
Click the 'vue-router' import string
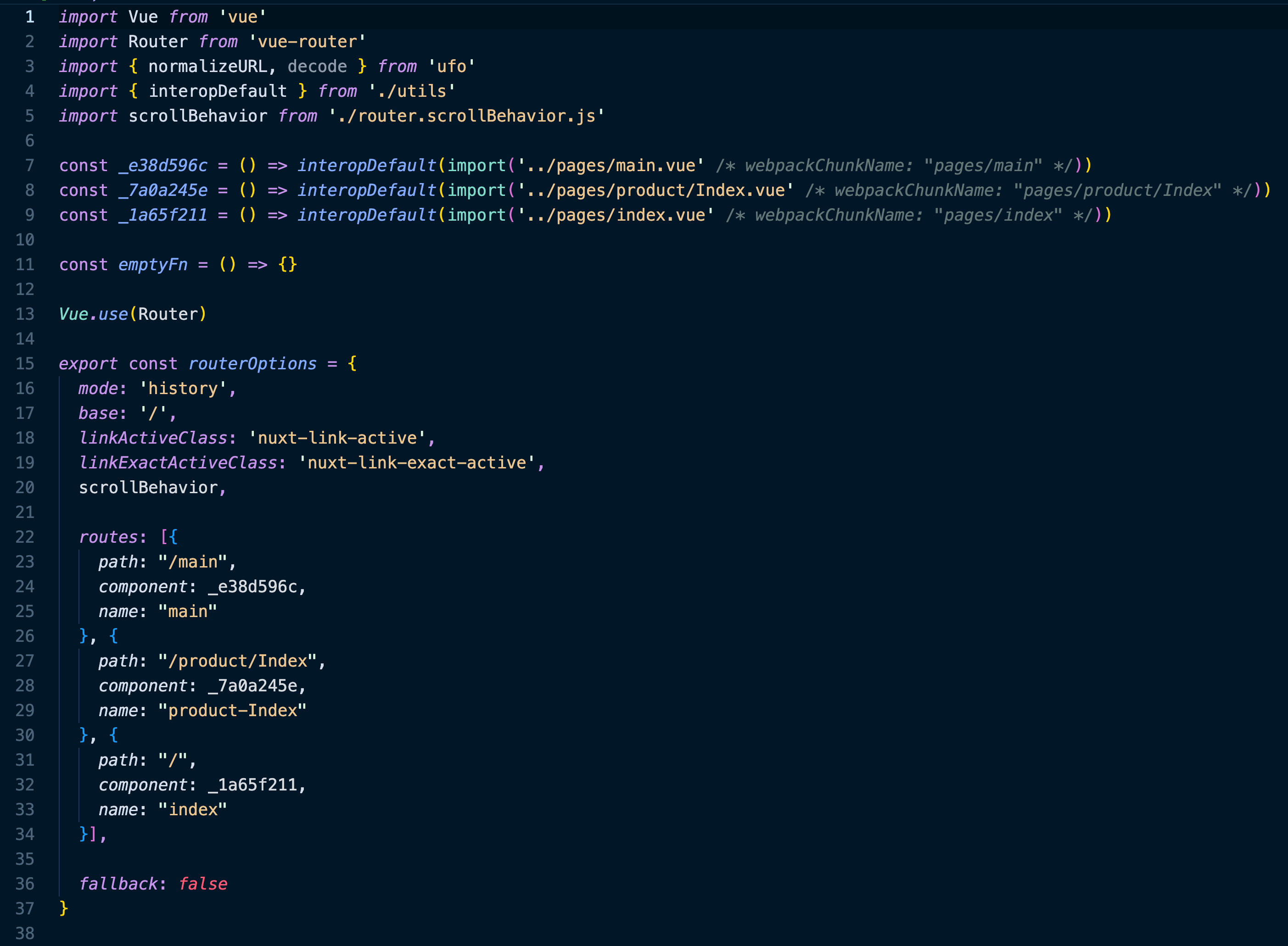tap(307, 42)
